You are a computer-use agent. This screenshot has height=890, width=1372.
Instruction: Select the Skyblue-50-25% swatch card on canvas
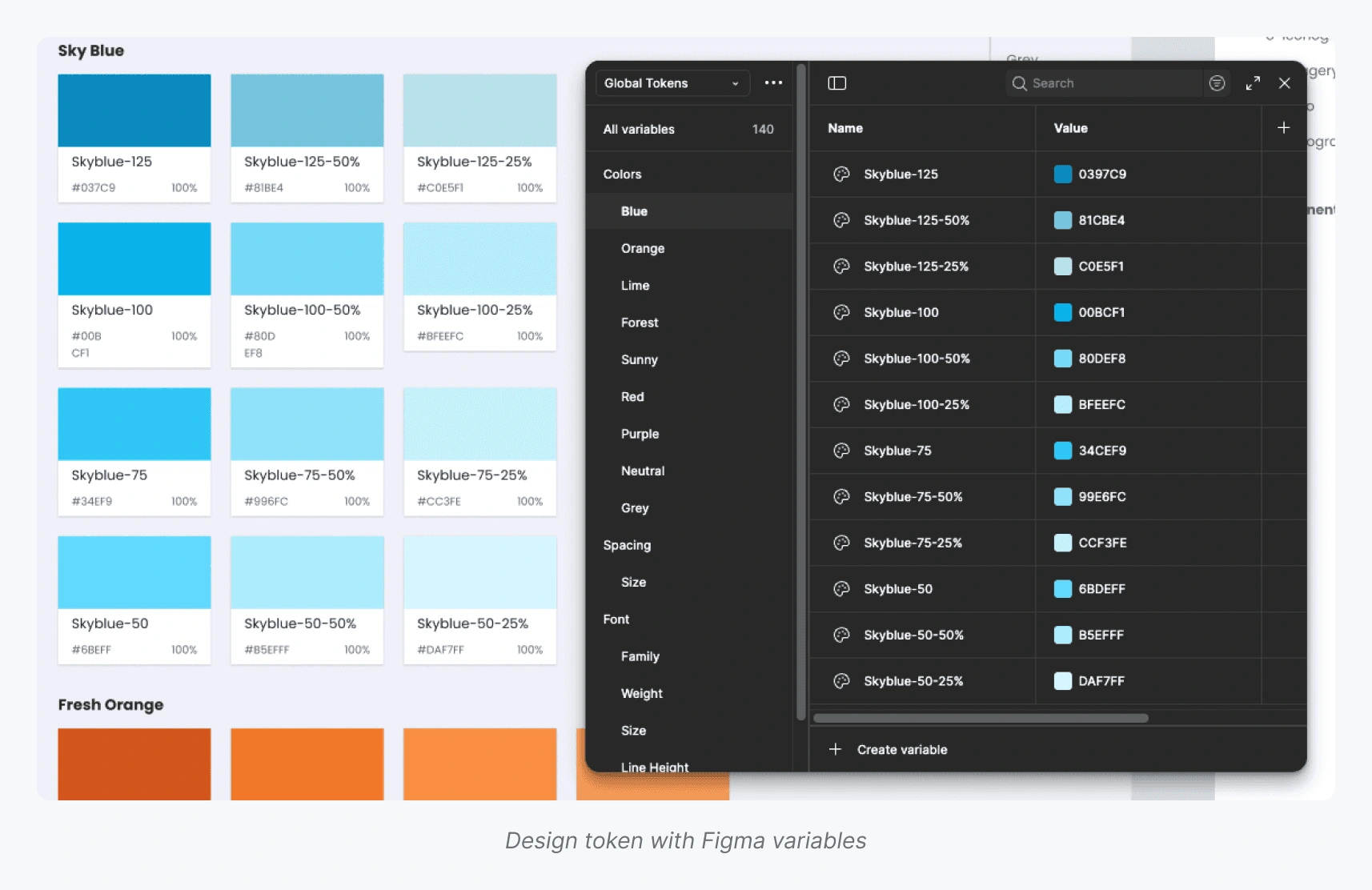click(x=480, y=600)
